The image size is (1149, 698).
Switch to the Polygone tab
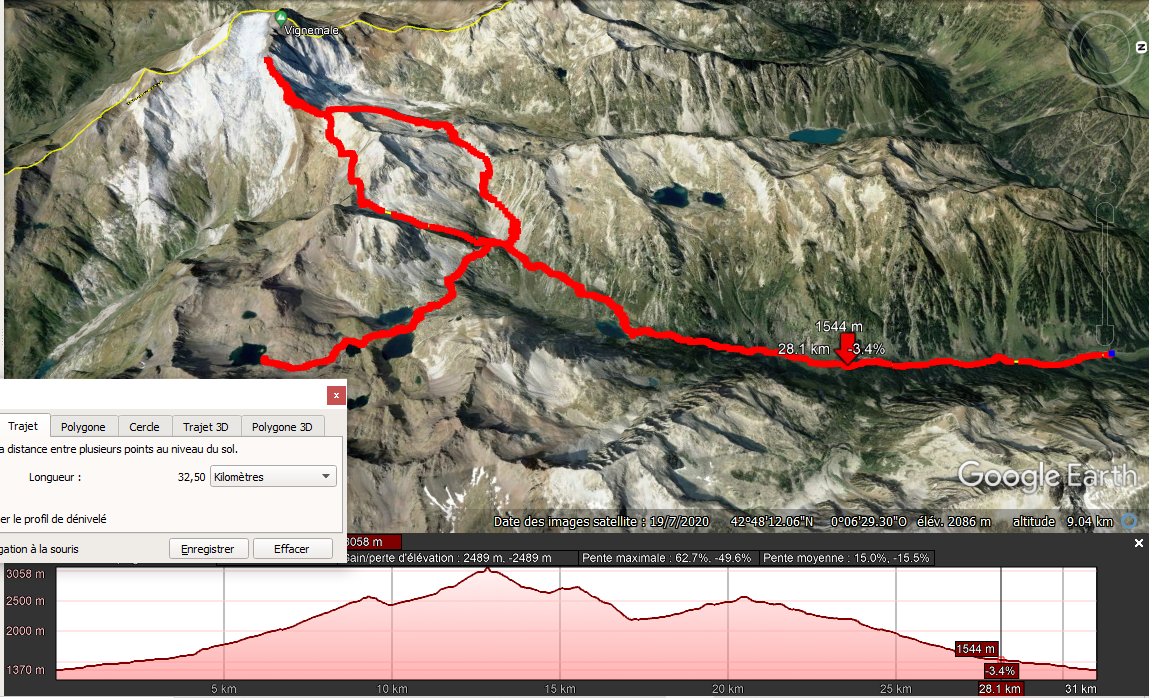tap(83, 426)
